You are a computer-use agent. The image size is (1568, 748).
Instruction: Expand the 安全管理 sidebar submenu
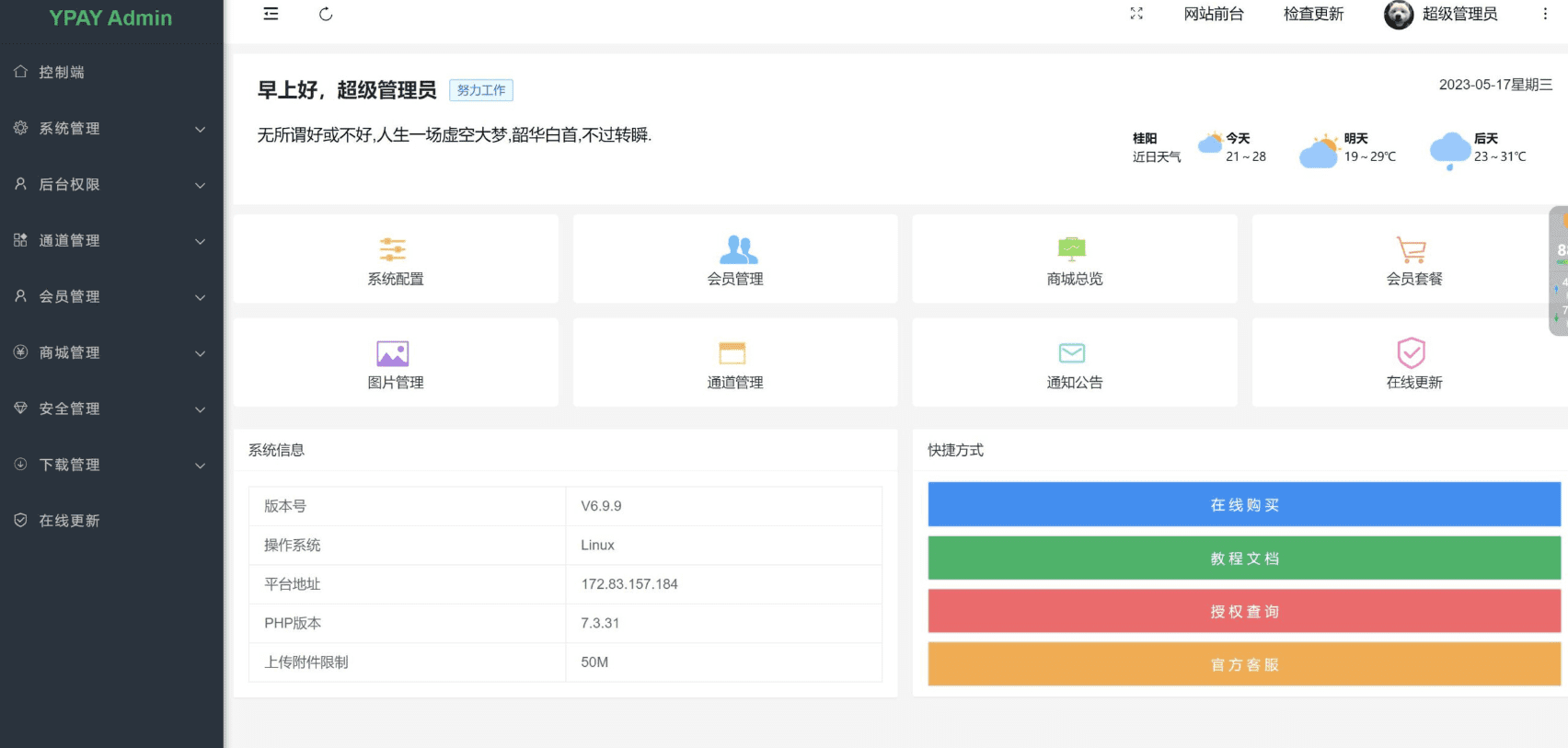pos(110,409)
